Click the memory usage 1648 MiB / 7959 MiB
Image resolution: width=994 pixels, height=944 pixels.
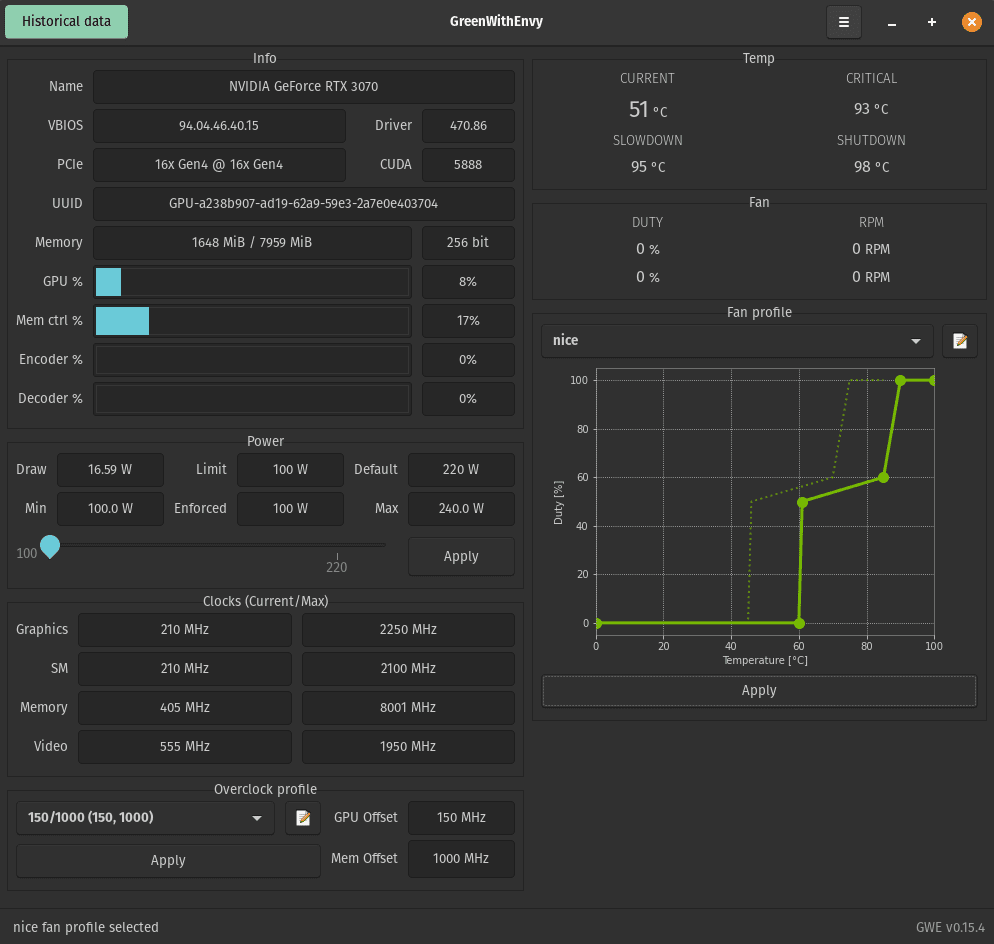pyautogui.click(x=252, y=243)
